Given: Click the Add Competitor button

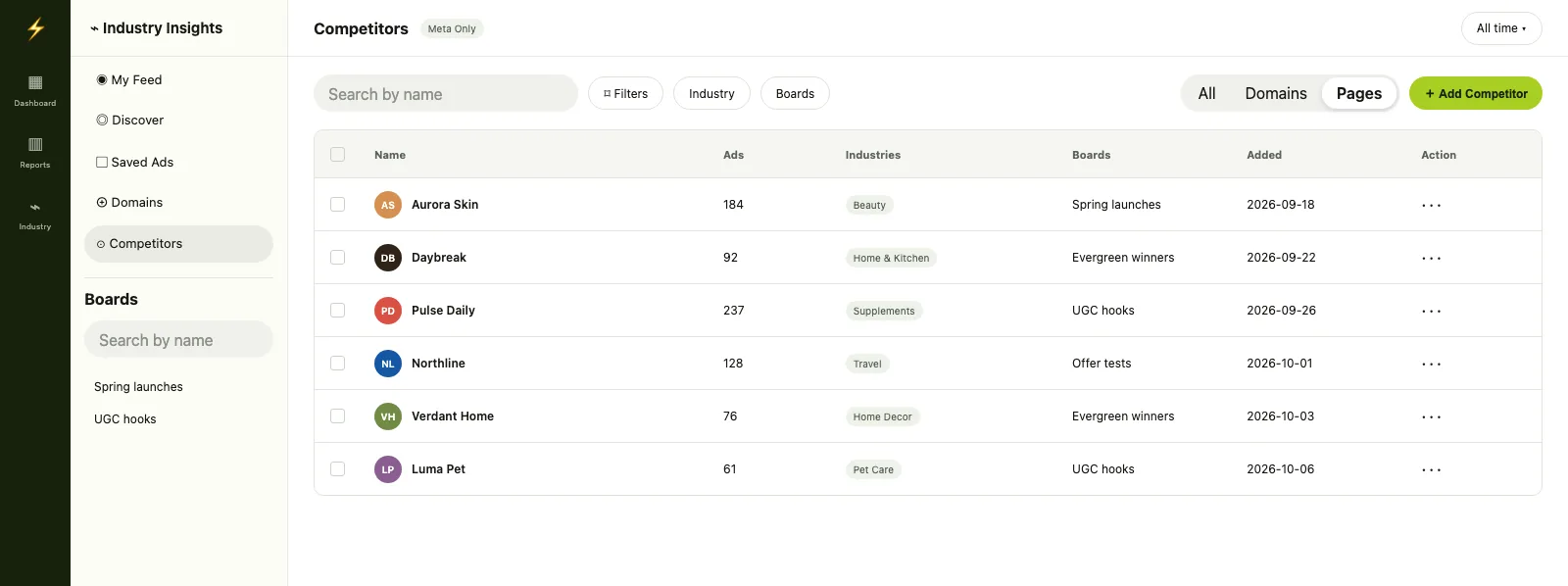Looking at the screenshot, I should [1476, 93].
